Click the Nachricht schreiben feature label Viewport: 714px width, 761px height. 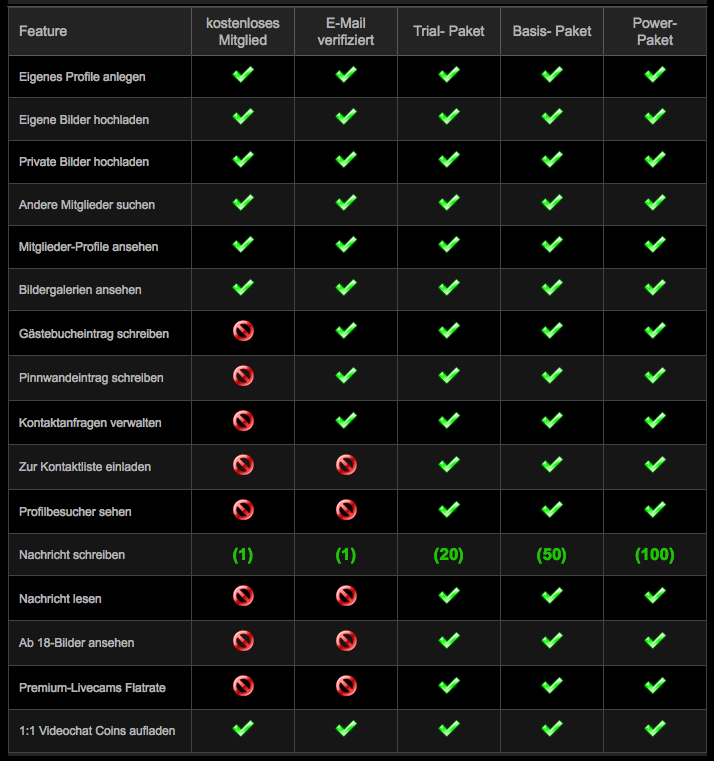[x=72, y=555]
